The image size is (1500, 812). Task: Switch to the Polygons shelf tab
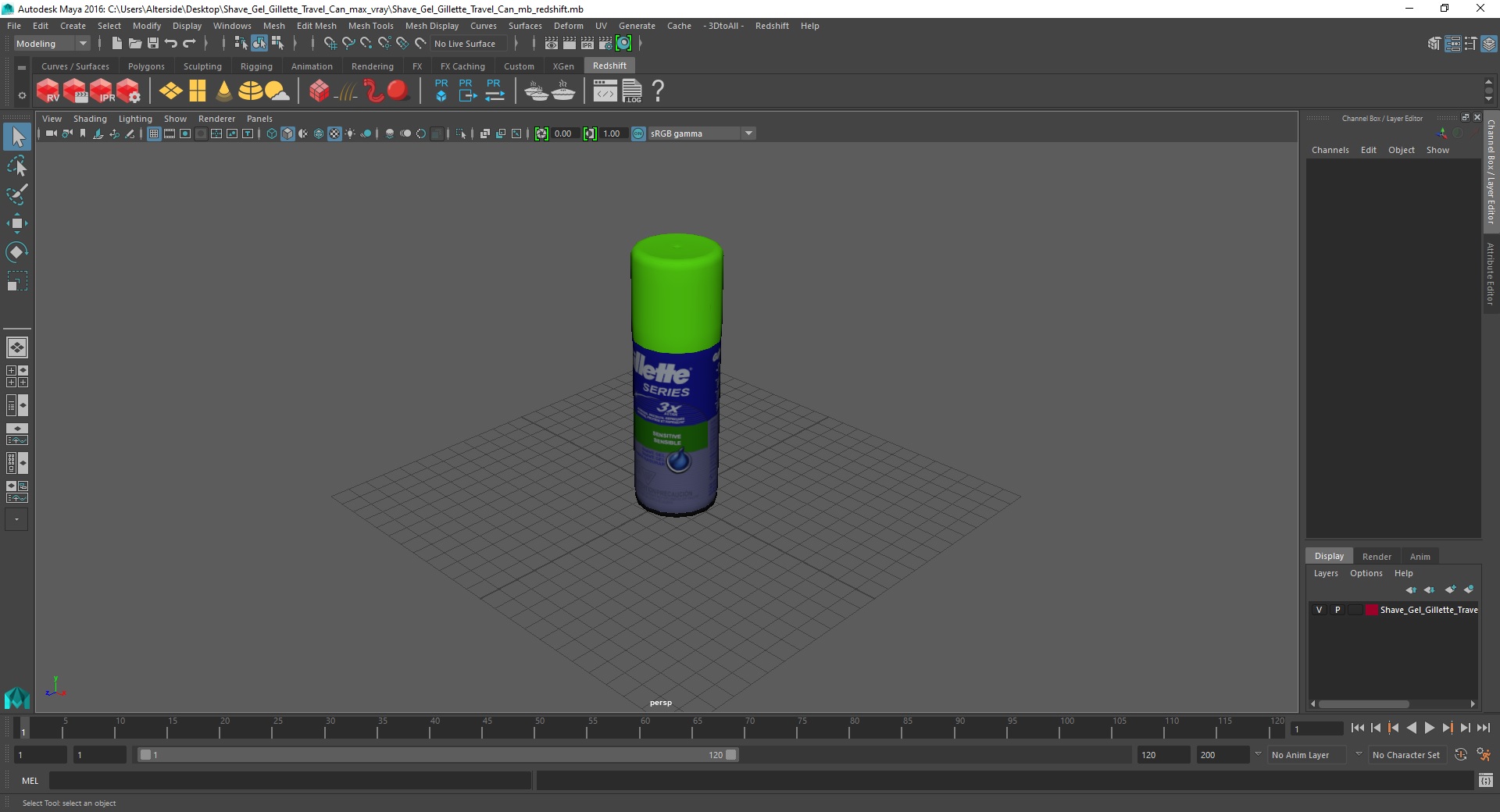[x=146, y=66]
